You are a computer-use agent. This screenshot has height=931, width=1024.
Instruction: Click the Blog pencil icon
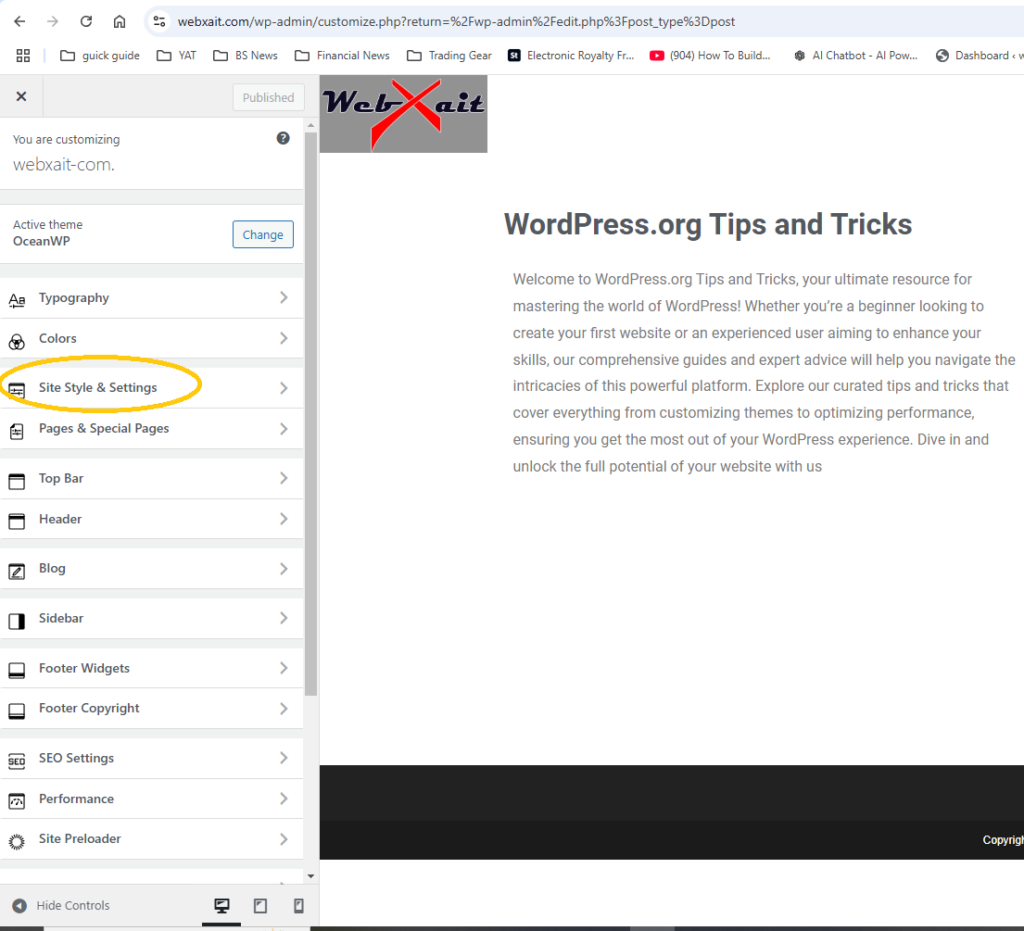pyautogui.click(x=17, y=571)
